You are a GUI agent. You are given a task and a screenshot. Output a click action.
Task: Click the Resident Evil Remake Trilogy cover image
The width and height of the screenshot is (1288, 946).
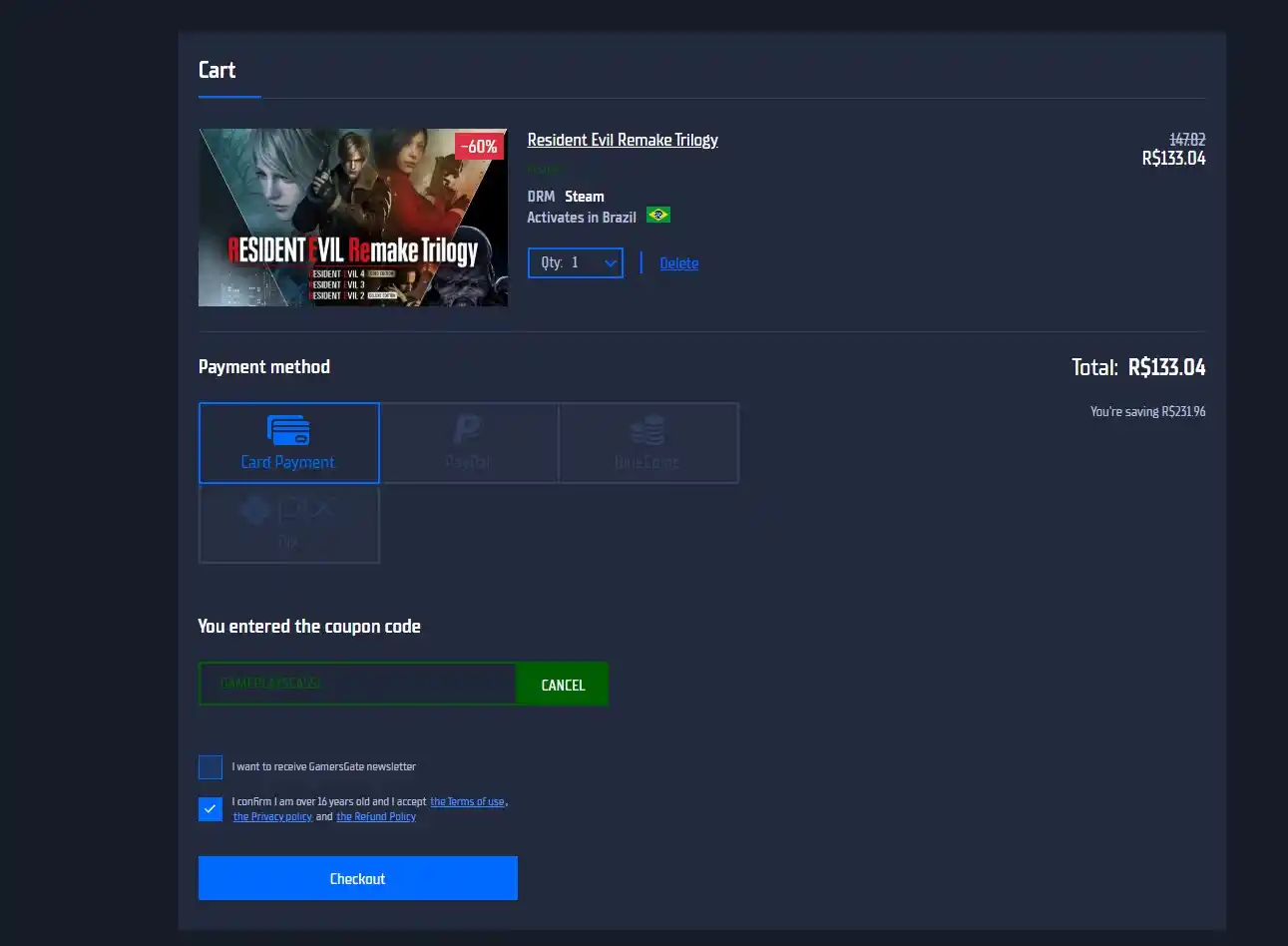click(353, 218)
